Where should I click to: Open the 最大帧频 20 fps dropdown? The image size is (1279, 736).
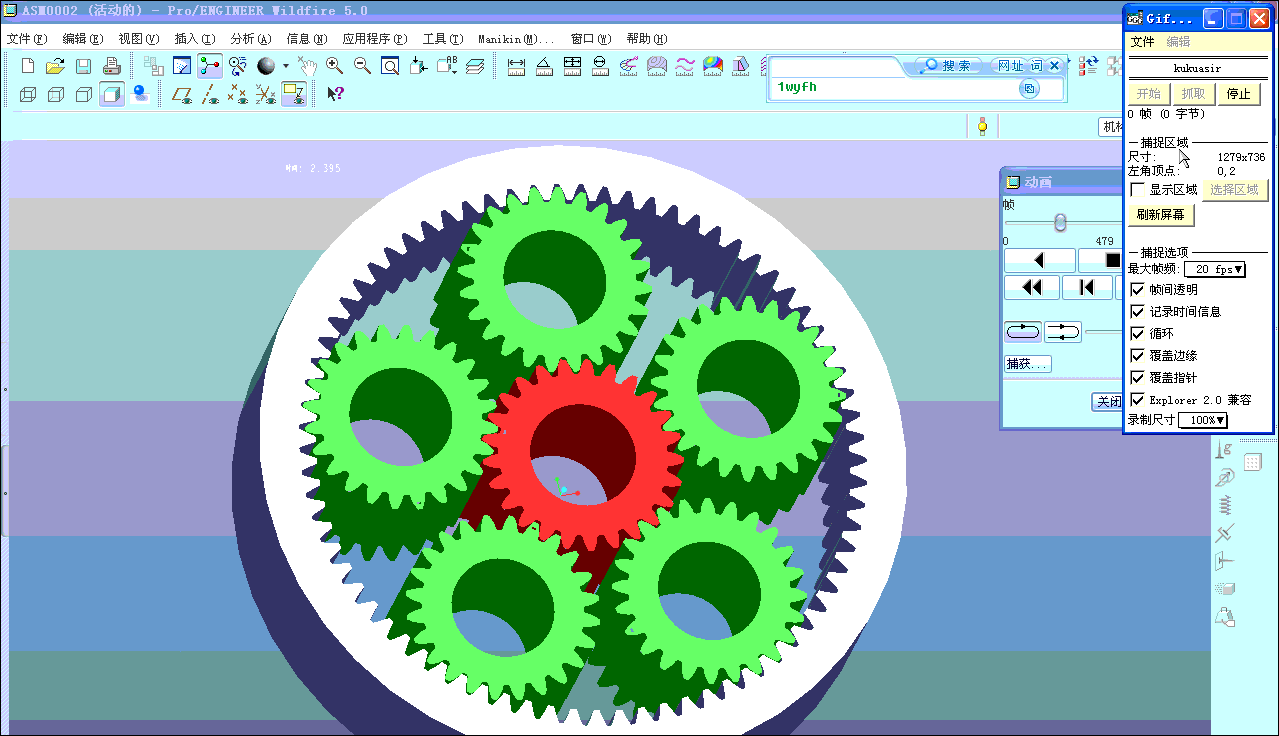(x=1214, y=270)
